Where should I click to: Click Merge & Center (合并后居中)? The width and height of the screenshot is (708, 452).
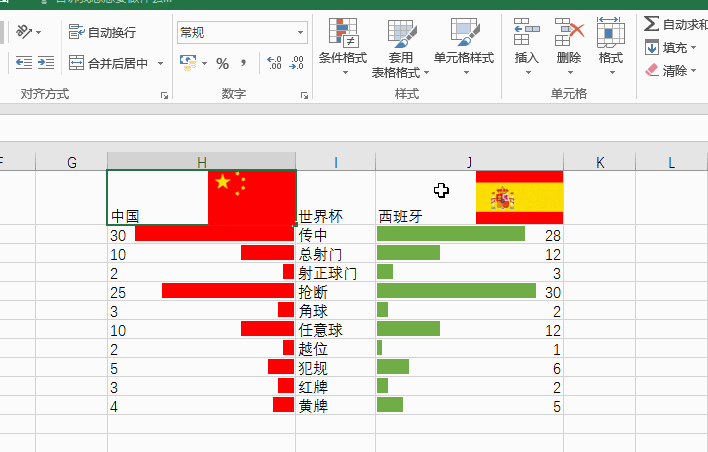tap(108, 63)
